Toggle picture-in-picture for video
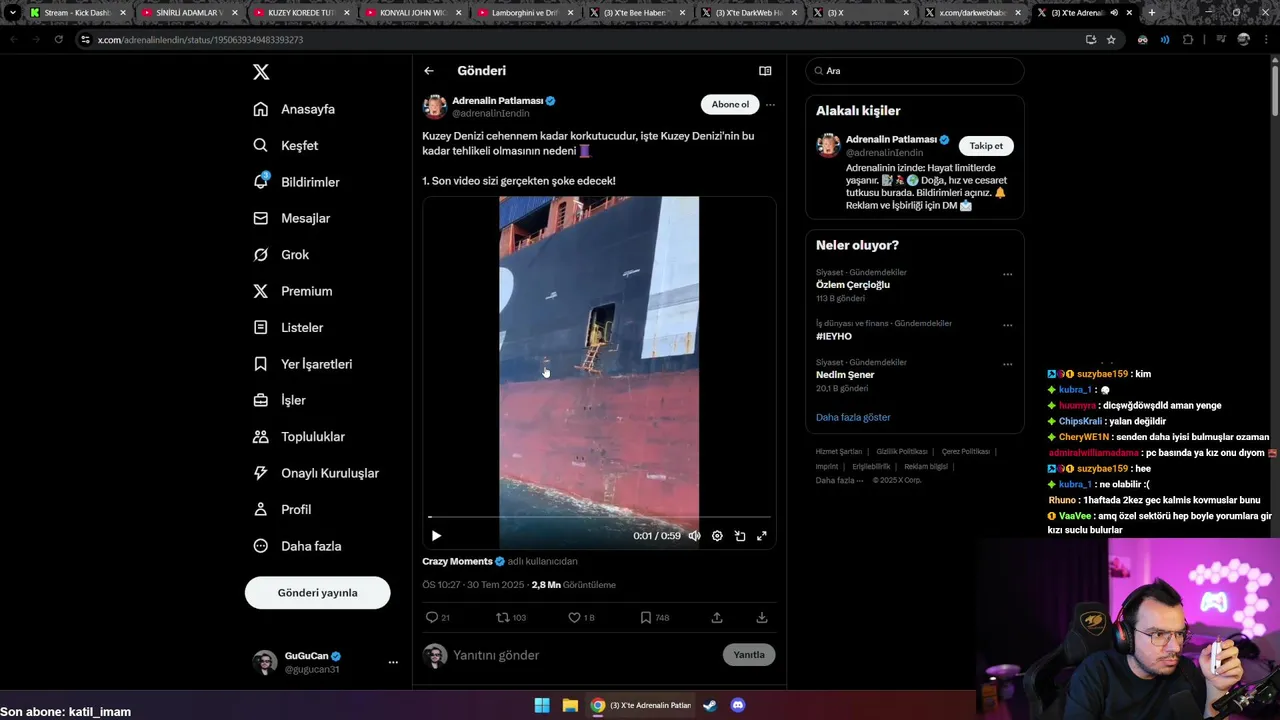This screenshot has width=1280, height=720. coord(740,536)
